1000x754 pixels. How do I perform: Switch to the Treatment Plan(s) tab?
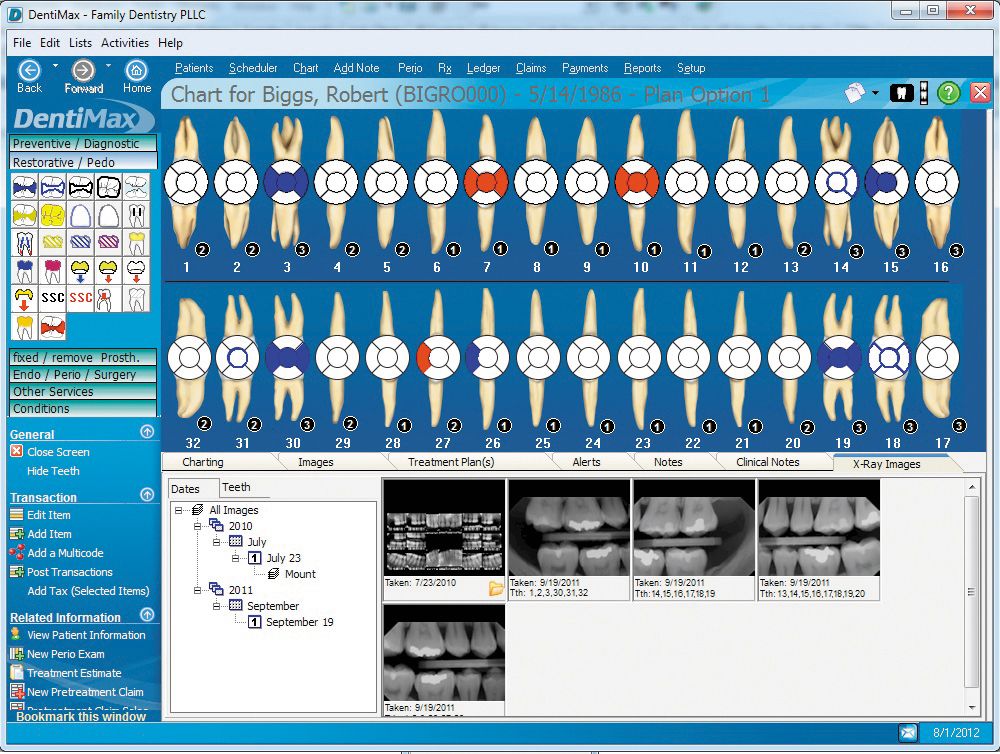pos(450,462)
